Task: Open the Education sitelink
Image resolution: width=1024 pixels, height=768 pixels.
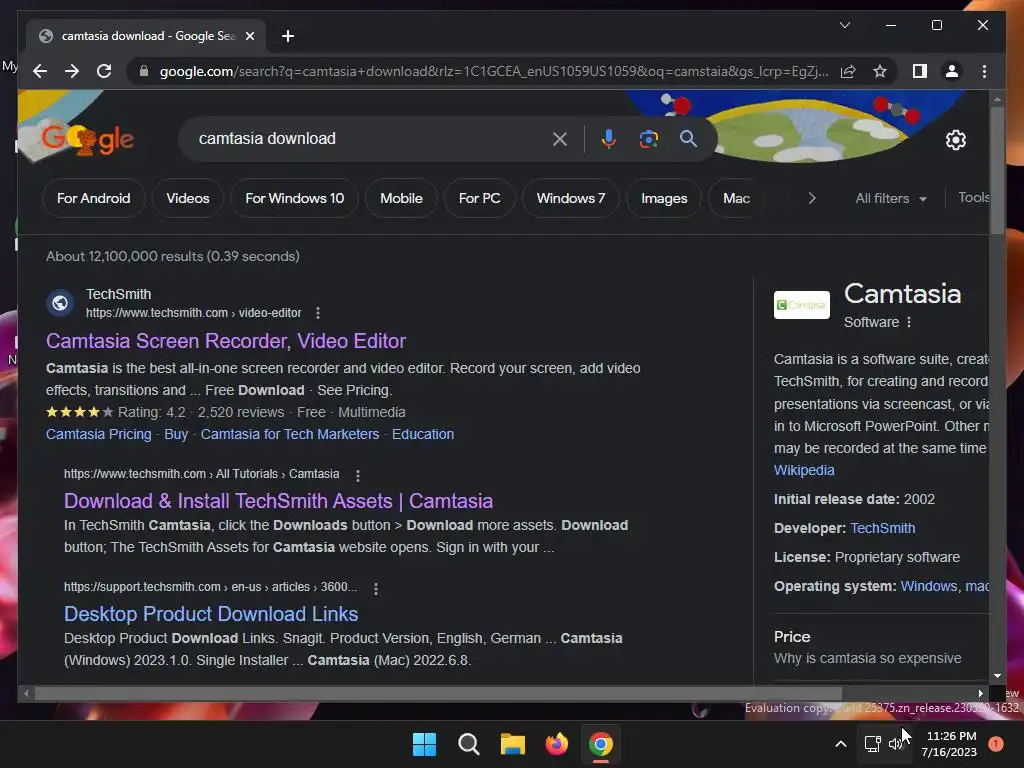Action: (423, 434)
